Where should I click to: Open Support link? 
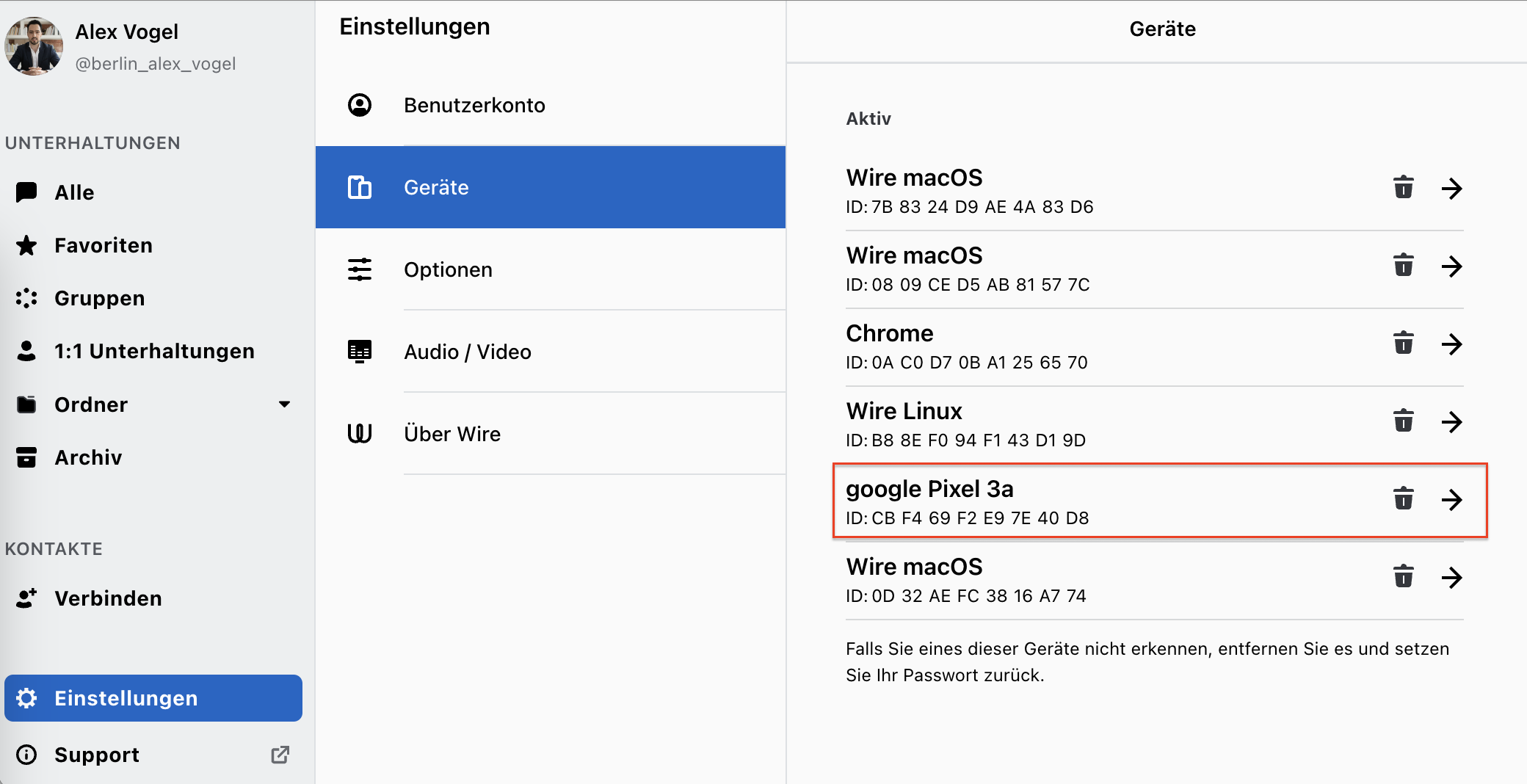[153, 755]
